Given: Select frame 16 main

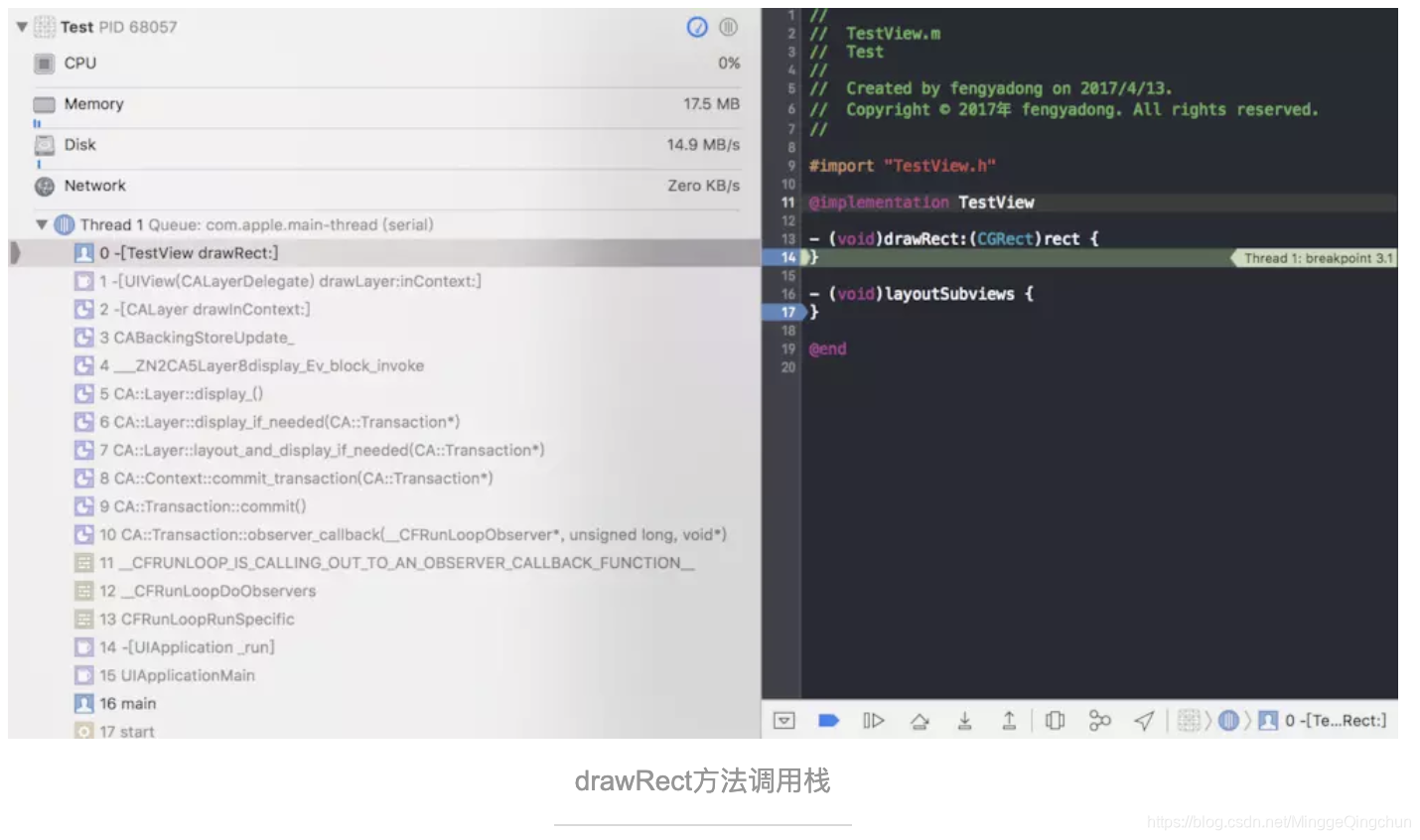Looking at the screenshot, I should tap(385, 704).
